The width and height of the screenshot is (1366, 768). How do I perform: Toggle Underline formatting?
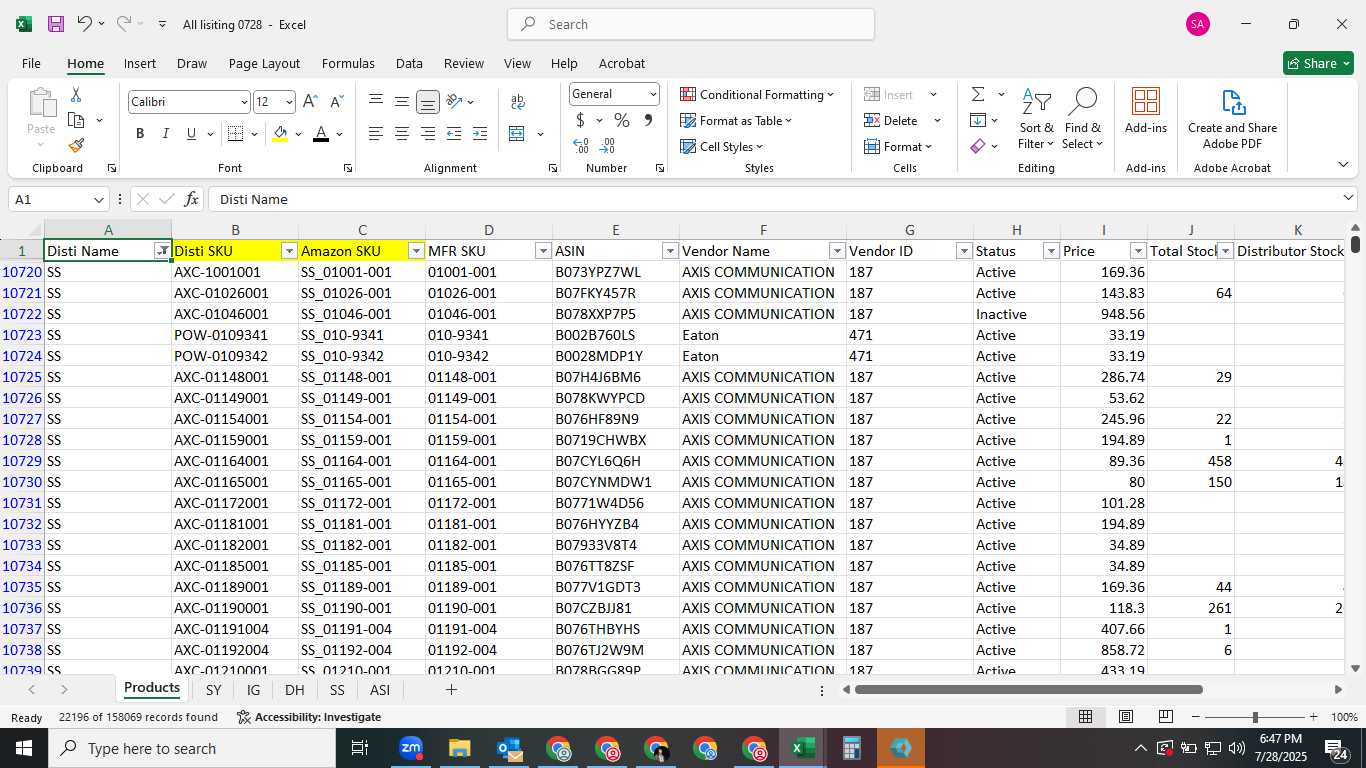(190, 134)
